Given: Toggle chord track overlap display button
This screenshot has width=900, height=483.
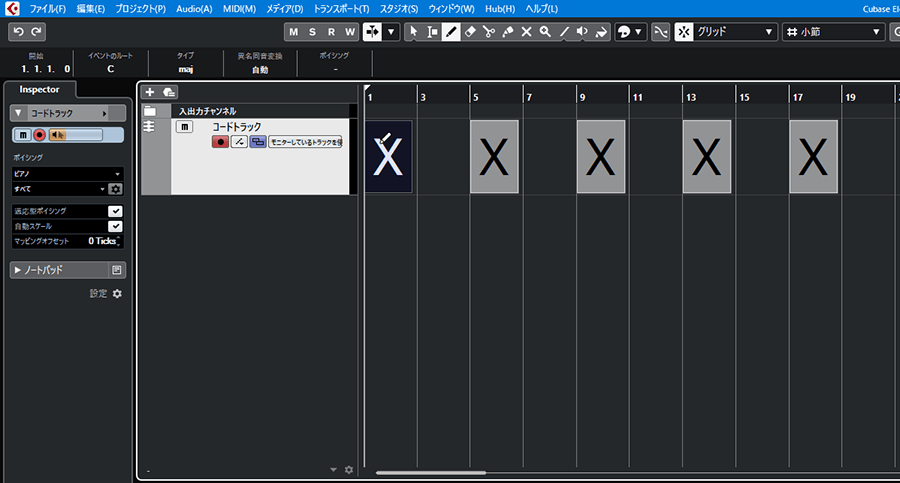Looking at the screenshot, I should (258, 141).
